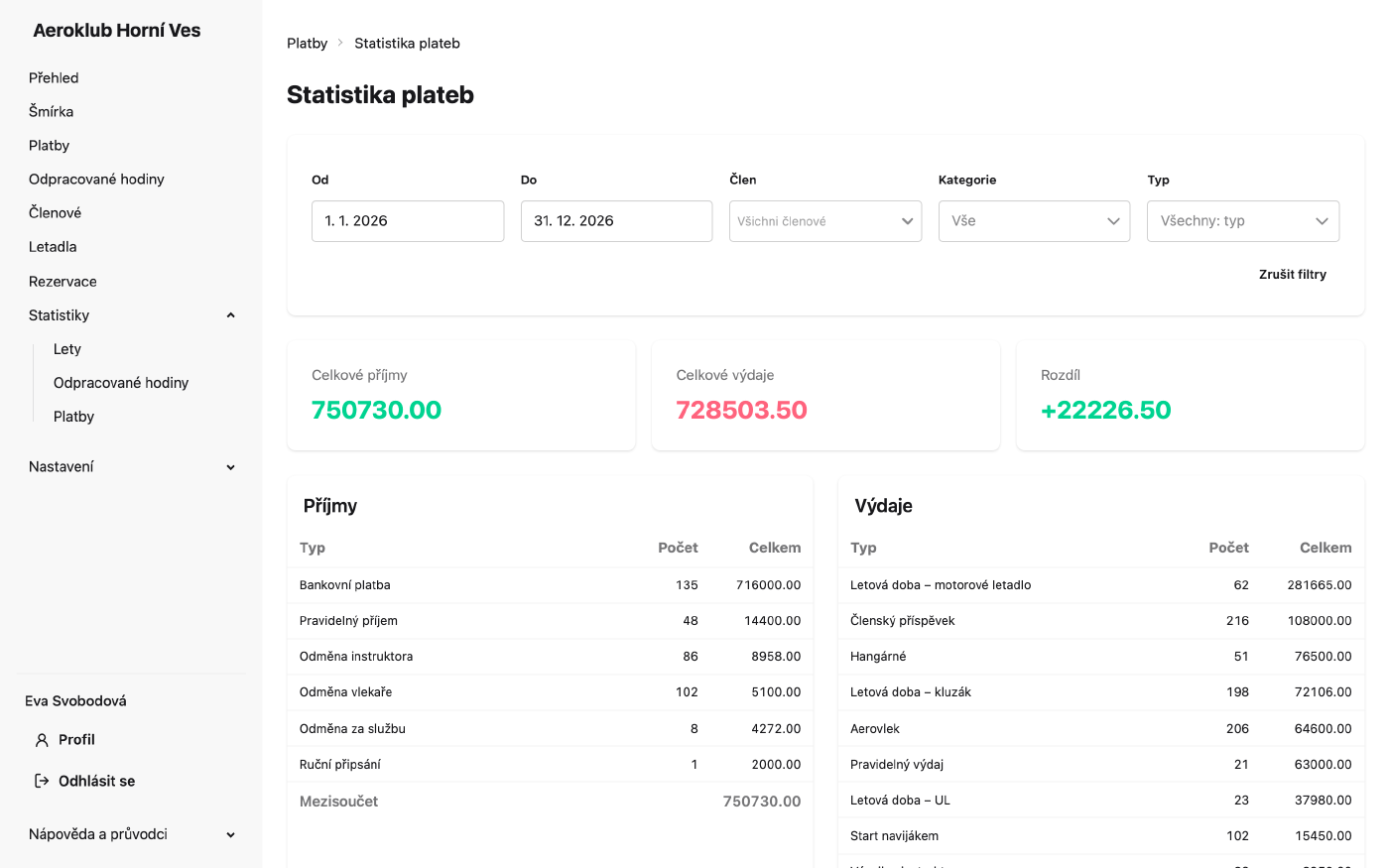Open Rezervace in sidebar
The height and width of the screenshot is (868, 1389).
click(63, 282)
